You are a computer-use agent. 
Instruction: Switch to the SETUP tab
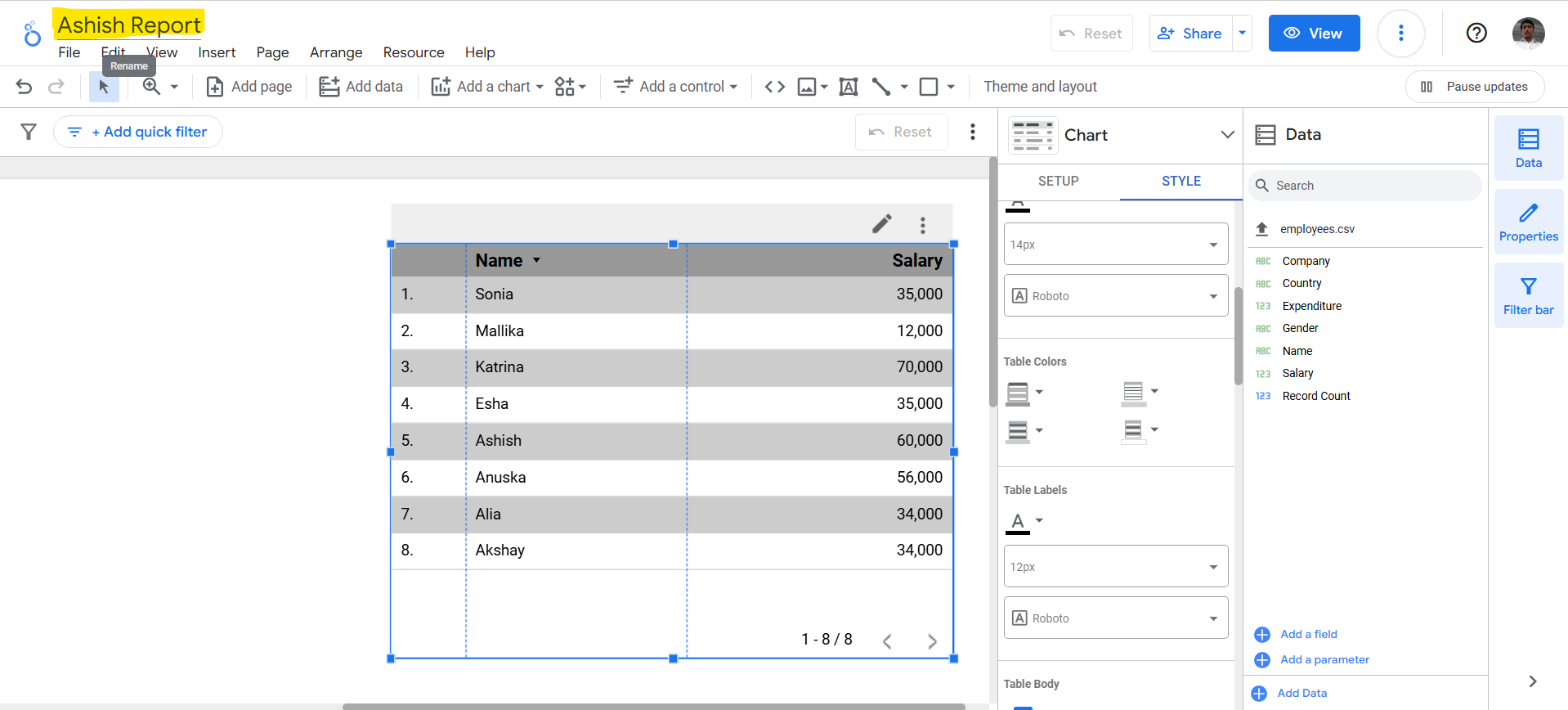point(1058,181)
